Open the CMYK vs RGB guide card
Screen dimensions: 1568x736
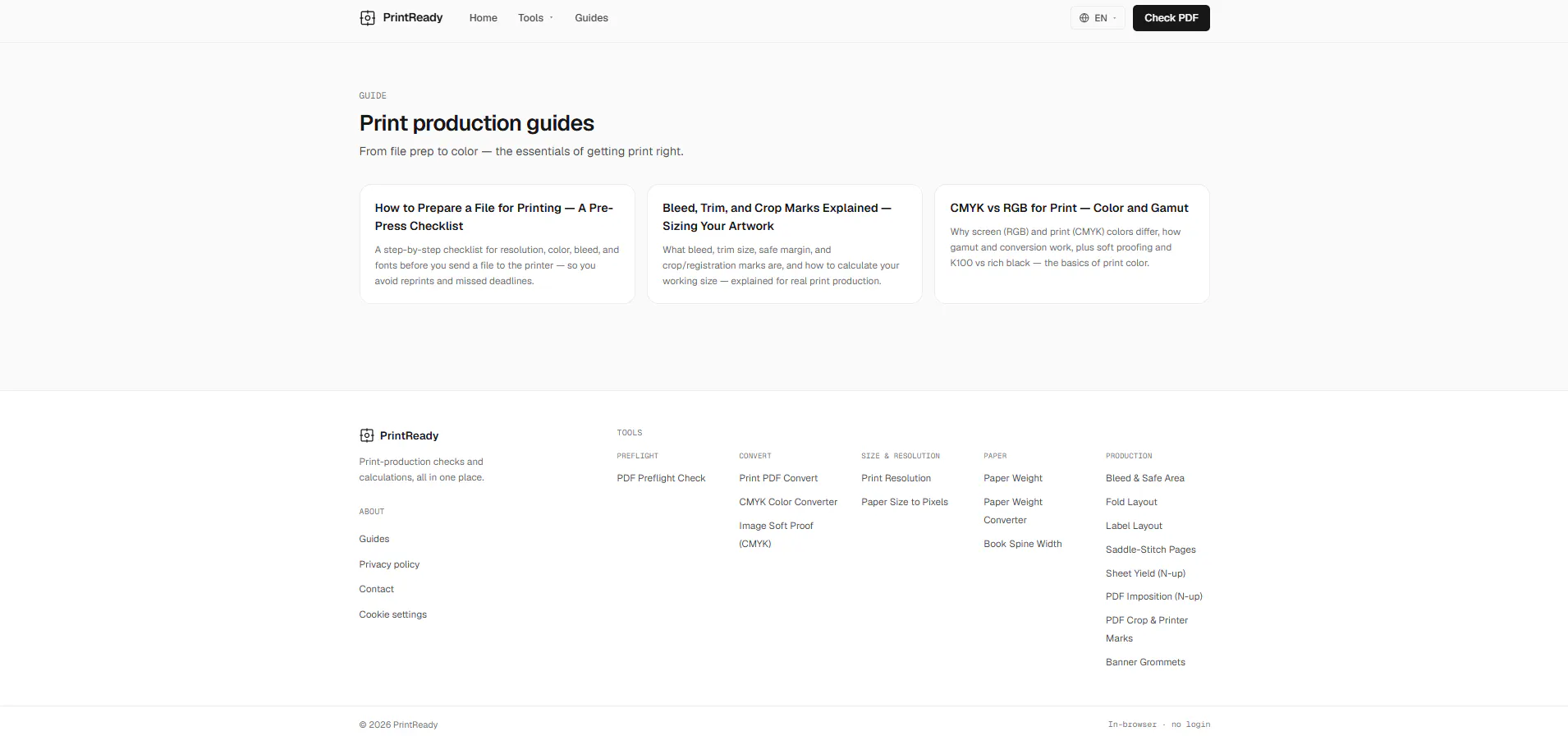(x=1071, y=244)
